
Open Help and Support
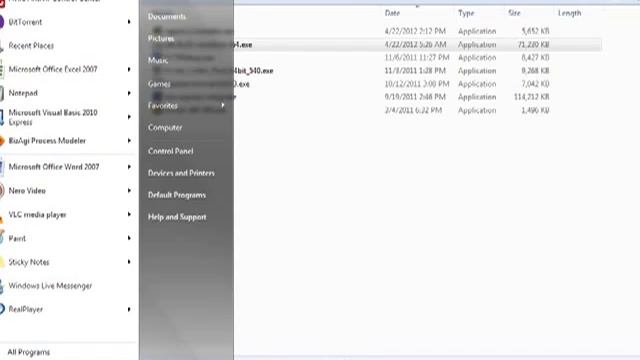(177, 217)
